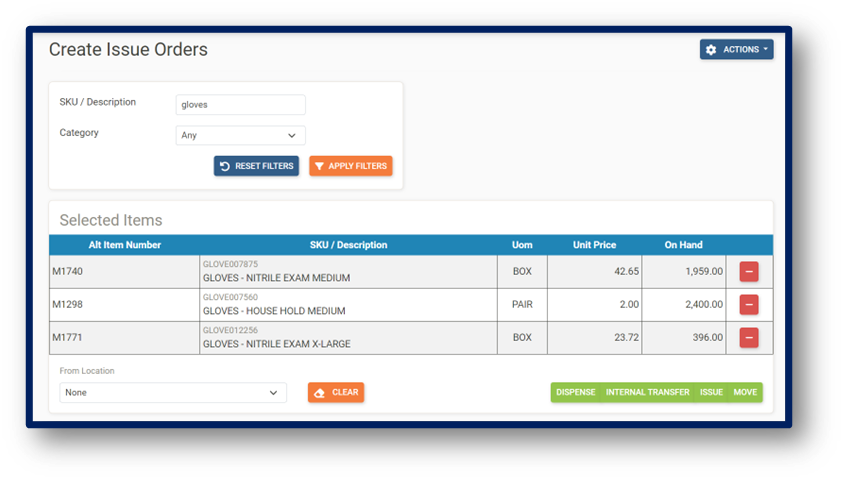Click the funnel icon in Apply Filters

coord(319,166)
